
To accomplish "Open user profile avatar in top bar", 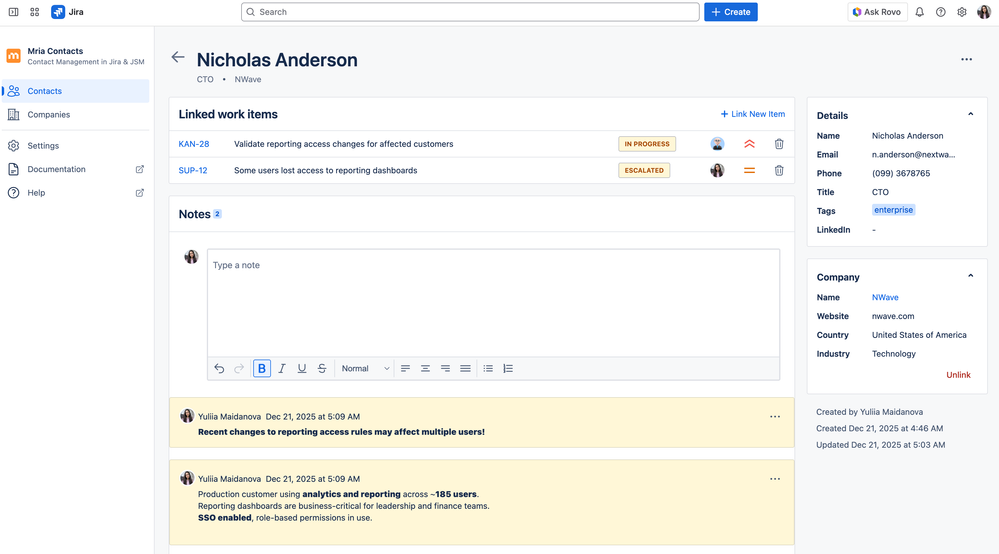I will coord(984,12).
